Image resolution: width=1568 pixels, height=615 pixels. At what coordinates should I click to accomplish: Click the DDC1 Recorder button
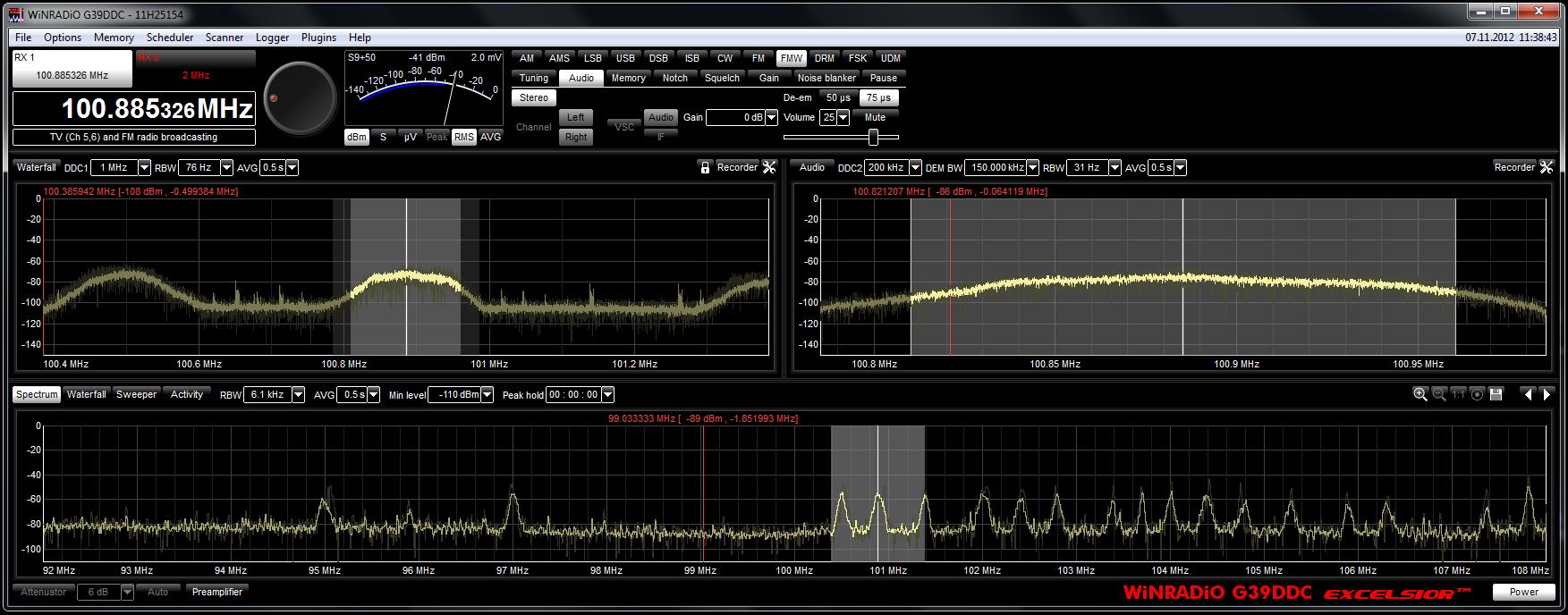coord(737,167)
